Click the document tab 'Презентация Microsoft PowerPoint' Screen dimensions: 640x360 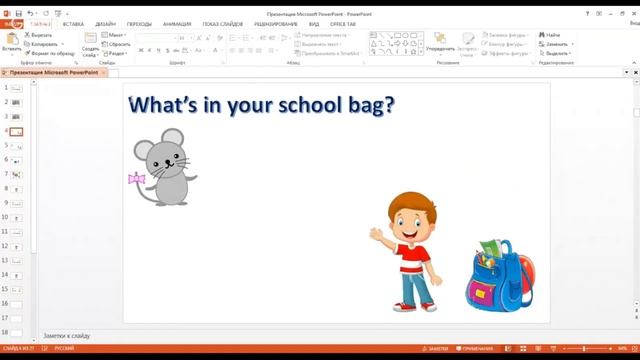click(x=53, y=73)
